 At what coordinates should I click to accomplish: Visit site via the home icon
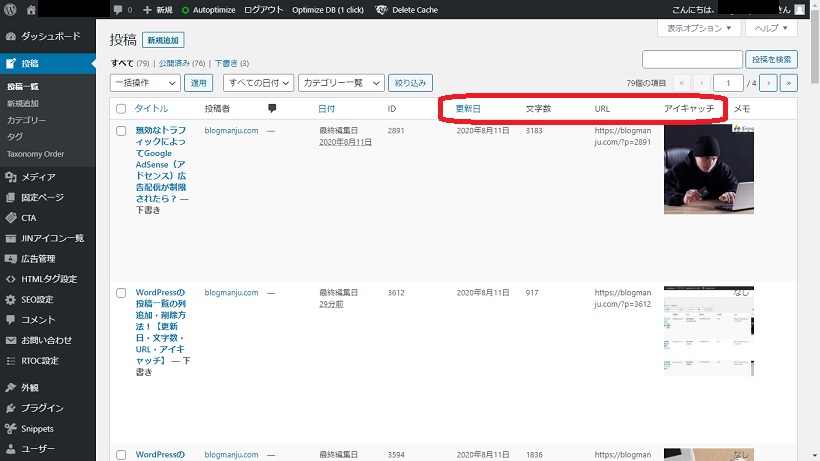tap(31, 9)
